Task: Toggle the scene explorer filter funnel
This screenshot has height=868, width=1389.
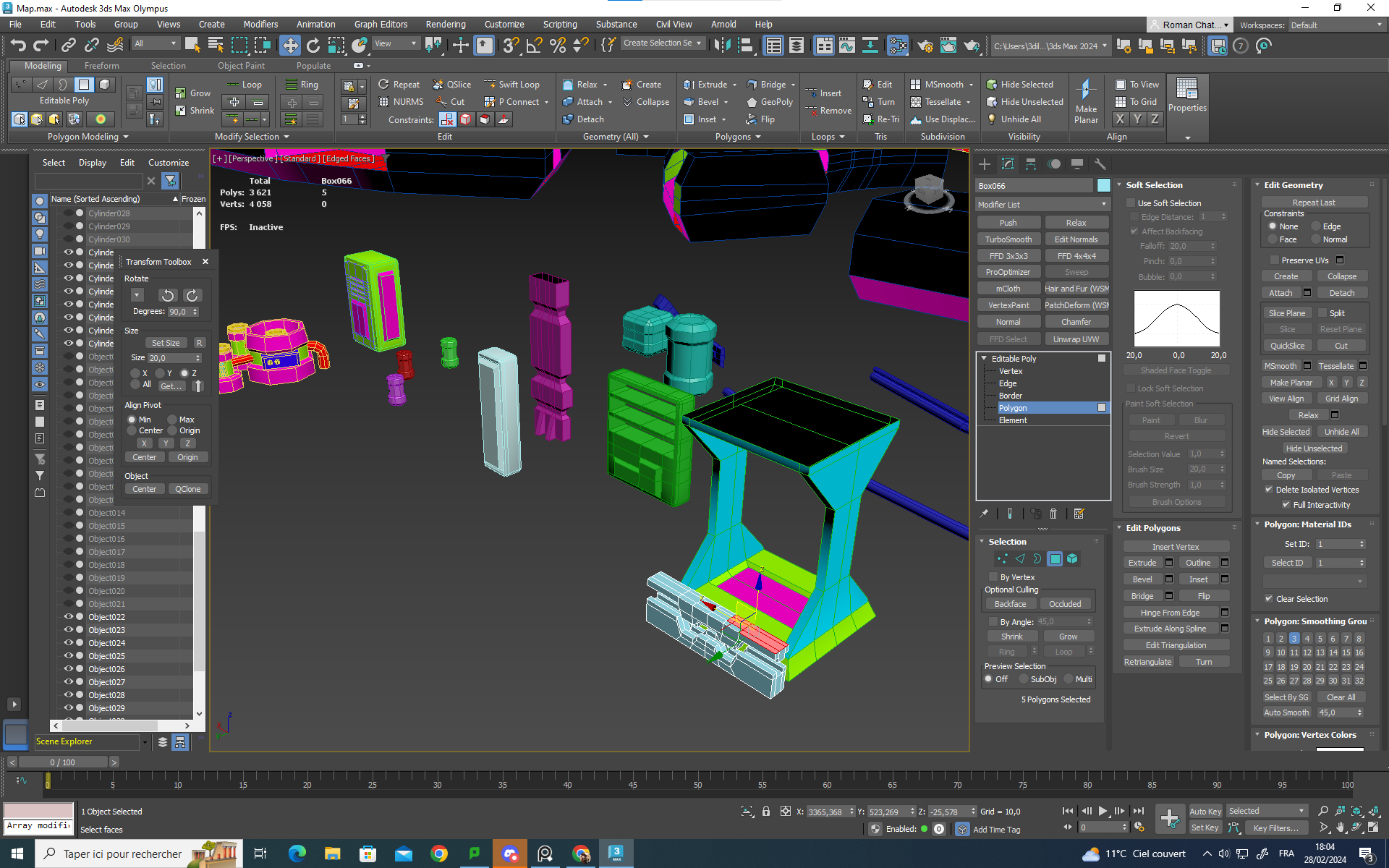Action: coord(171,181)
